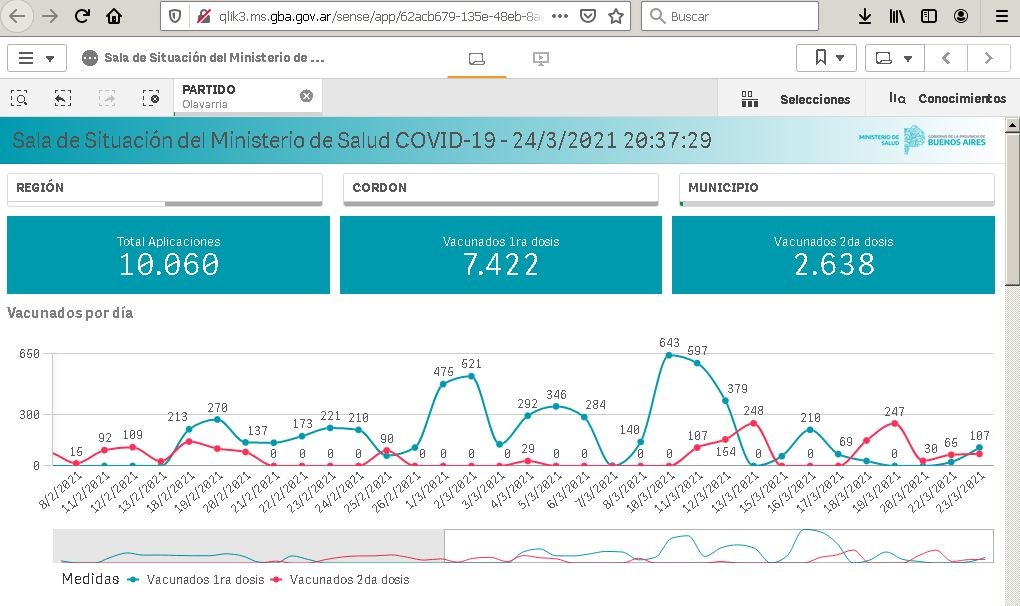Click the Qlik app overview icon beside the title

(x=90, y=58)
